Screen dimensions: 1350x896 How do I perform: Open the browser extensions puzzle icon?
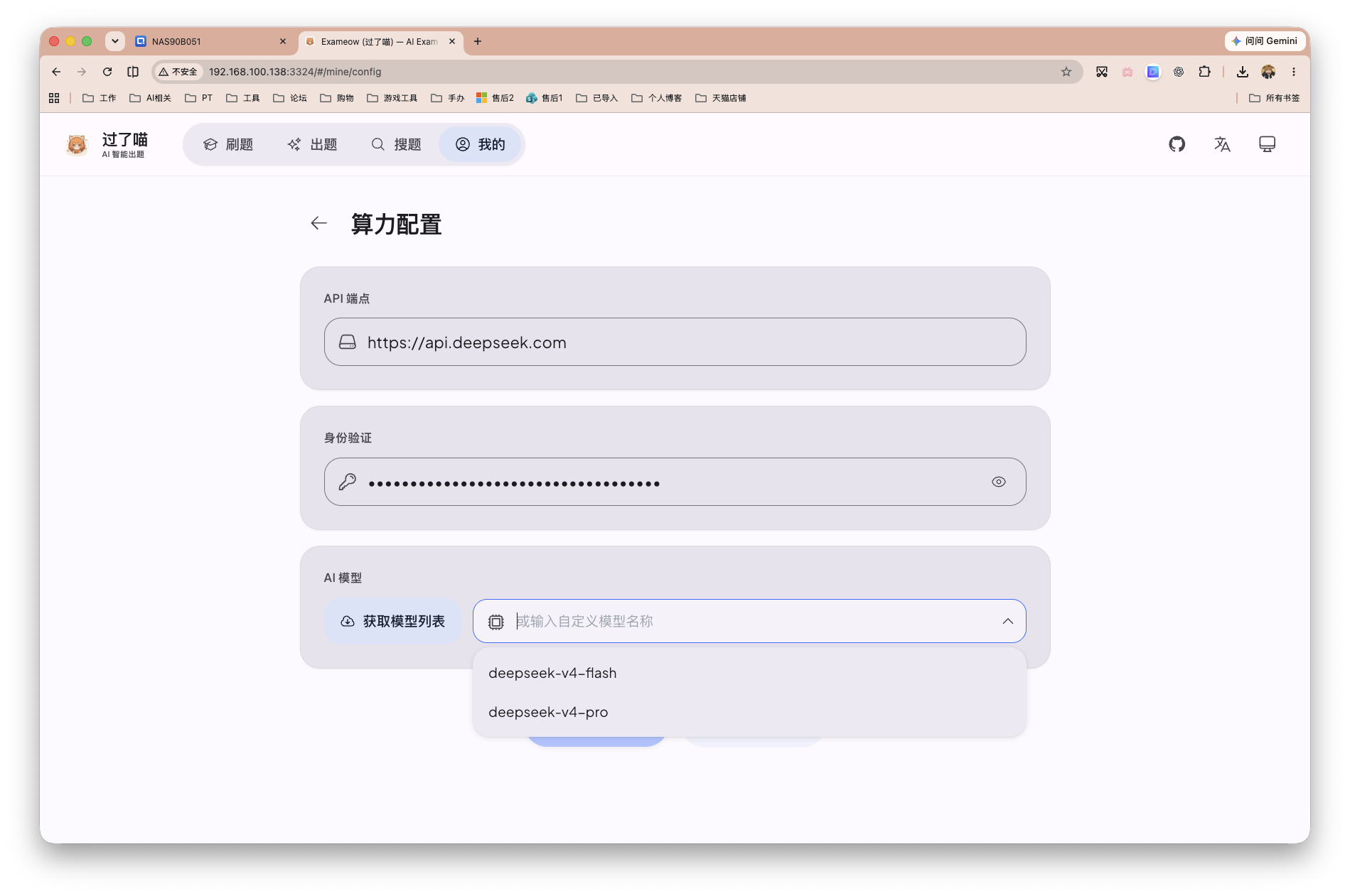1204,72
